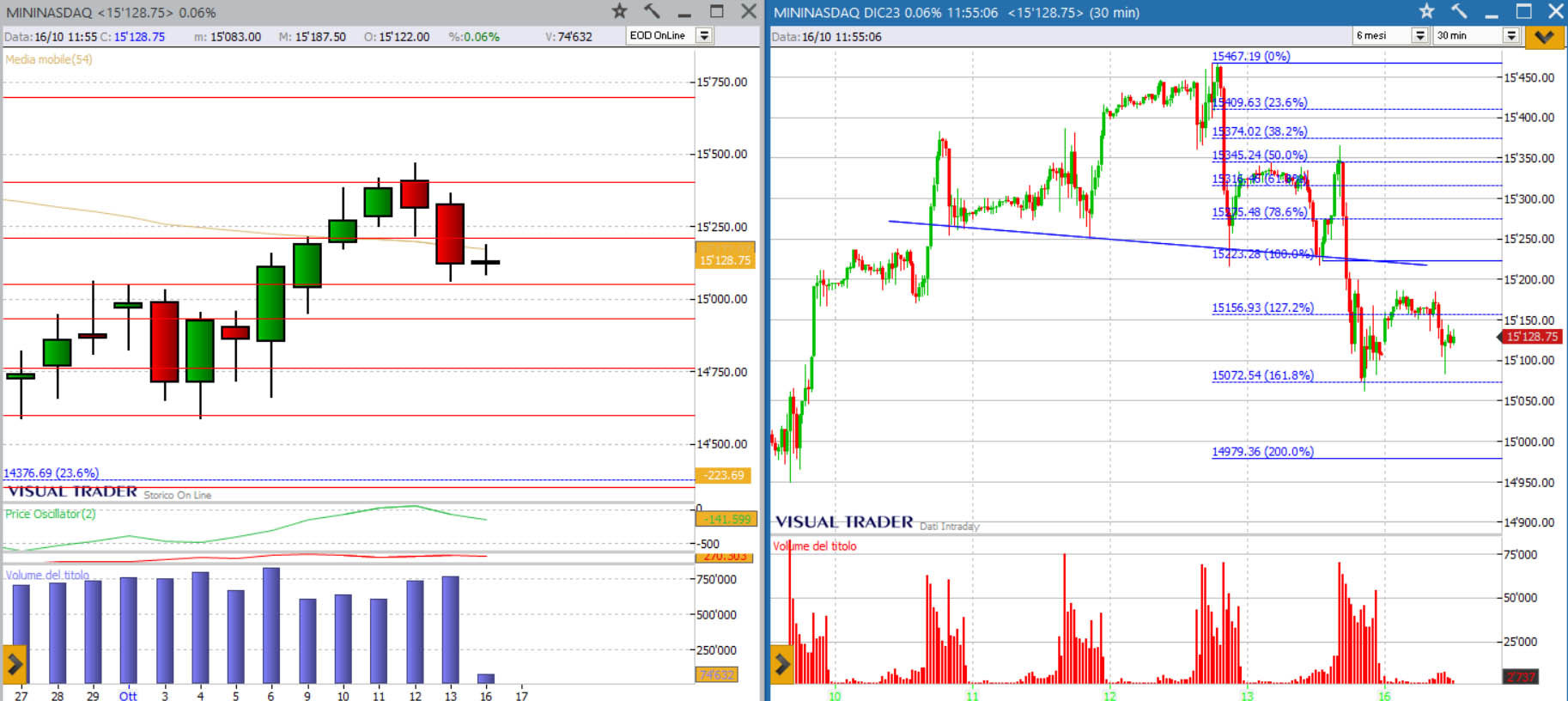Open the hammer tool icon in DIC23 window

pos(1459,11)
